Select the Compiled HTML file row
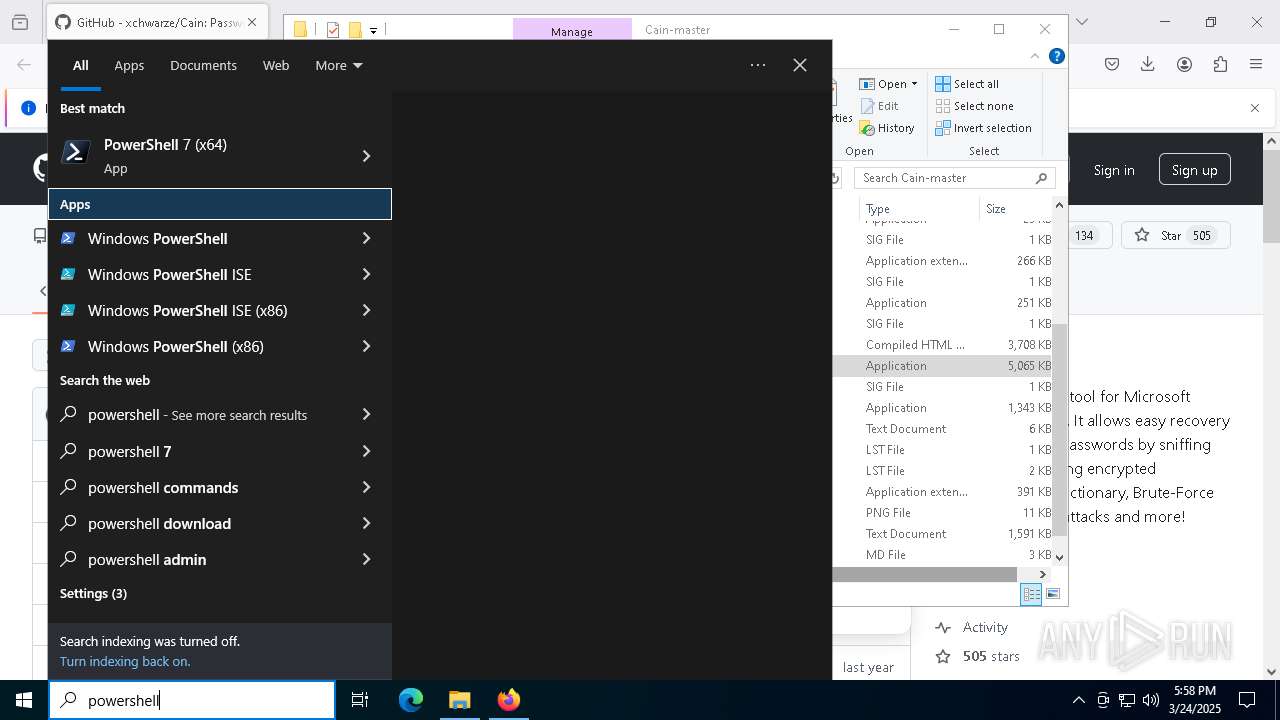The width and height of the screenshot is (1280, 720). [x=942, y=345]
